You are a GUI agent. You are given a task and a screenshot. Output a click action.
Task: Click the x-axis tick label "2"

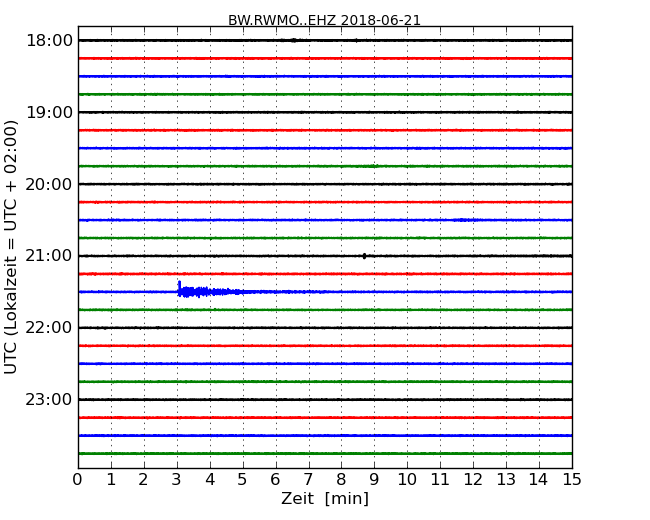[143, 480]
